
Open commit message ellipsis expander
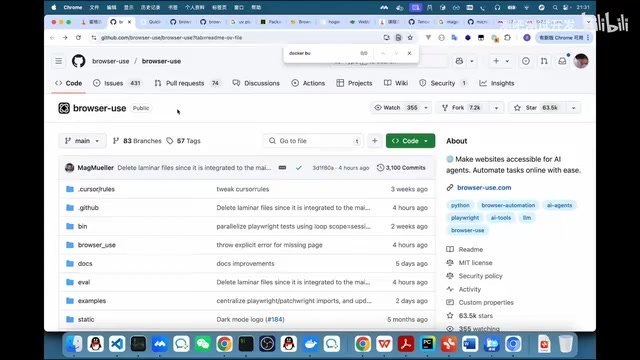pyautogui.click(x=282, y=168)
